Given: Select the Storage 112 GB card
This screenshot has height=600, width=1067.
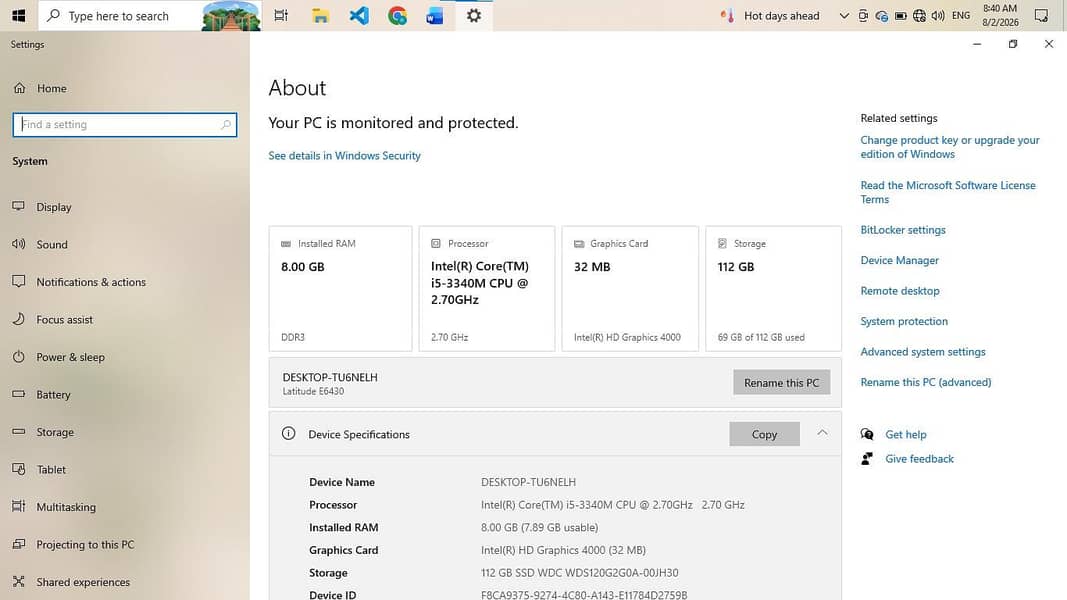Looking at the screenshot, I should 773,288.
